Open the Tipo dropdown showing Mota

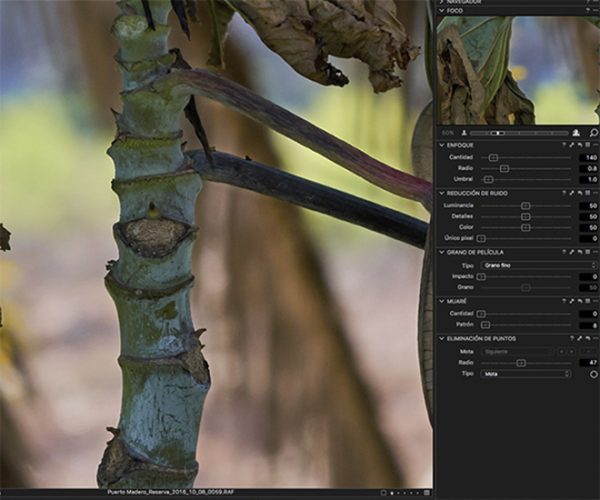point(526,374)
